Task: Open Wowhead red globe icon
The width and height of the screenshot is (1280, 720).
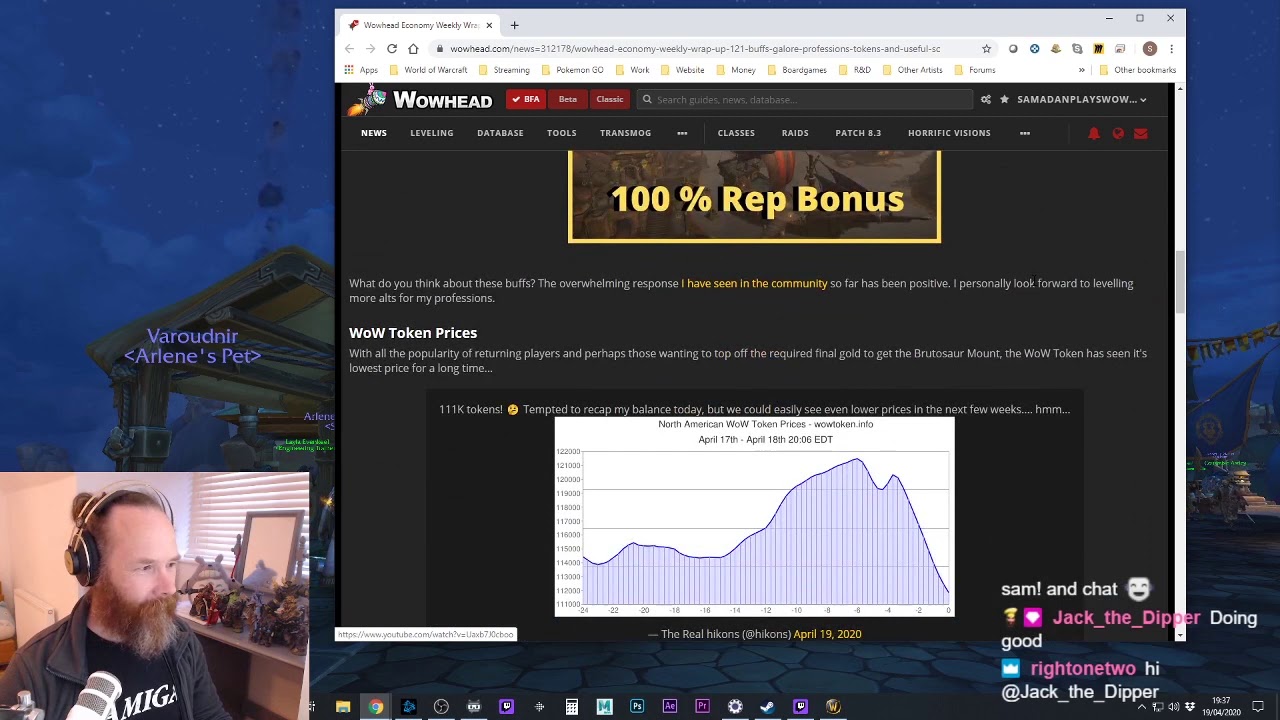Action: point(1118,133)
